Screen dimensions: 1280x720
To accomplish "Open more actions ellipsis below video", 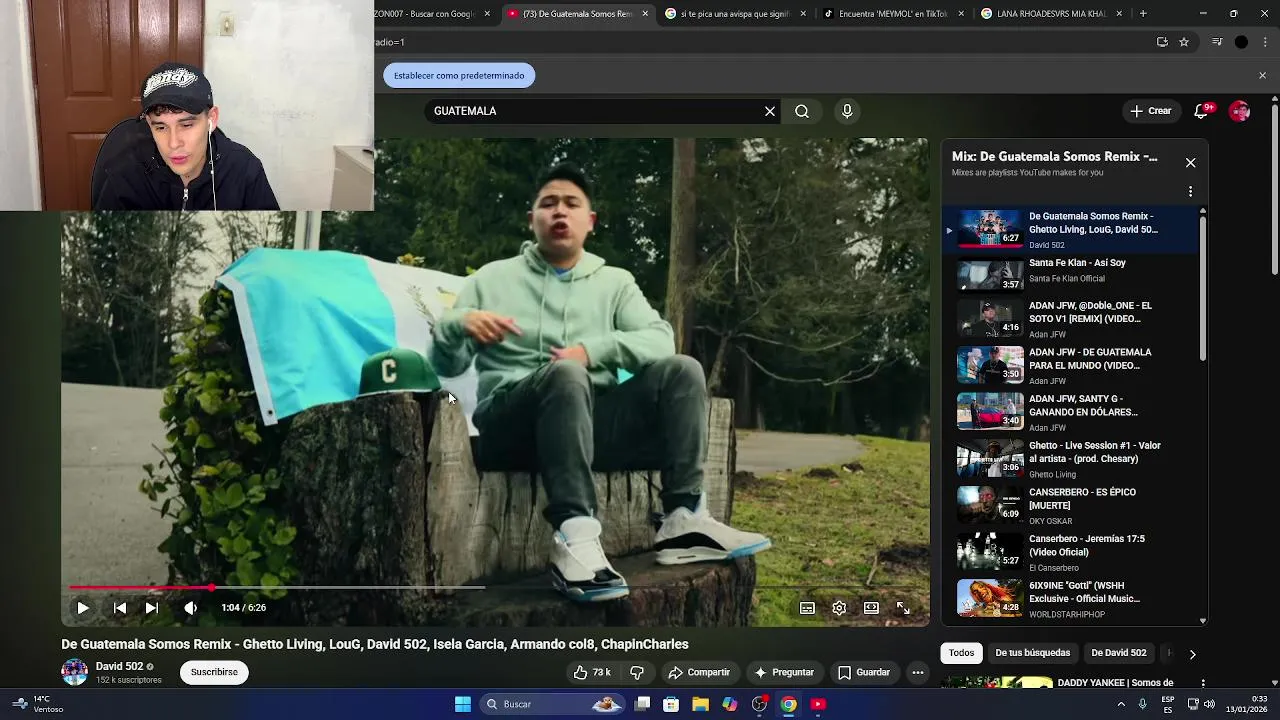I will click(918, 672).
